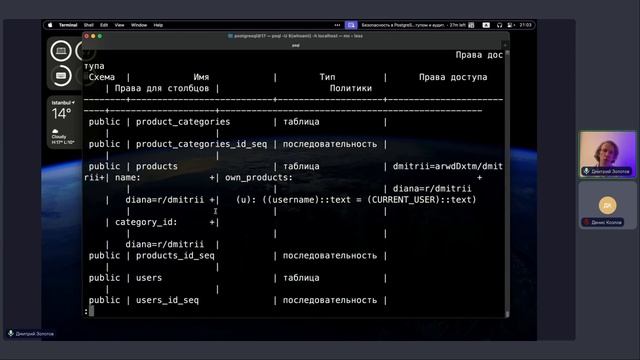Open the Shell menu
This screenshot has width=640, height=360.
click(89, 25)
